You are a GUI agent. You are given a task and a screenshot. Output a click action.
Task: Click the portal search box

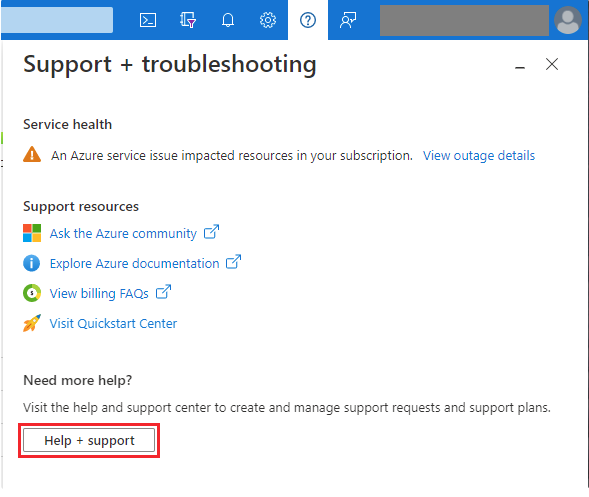pos(57,20)
